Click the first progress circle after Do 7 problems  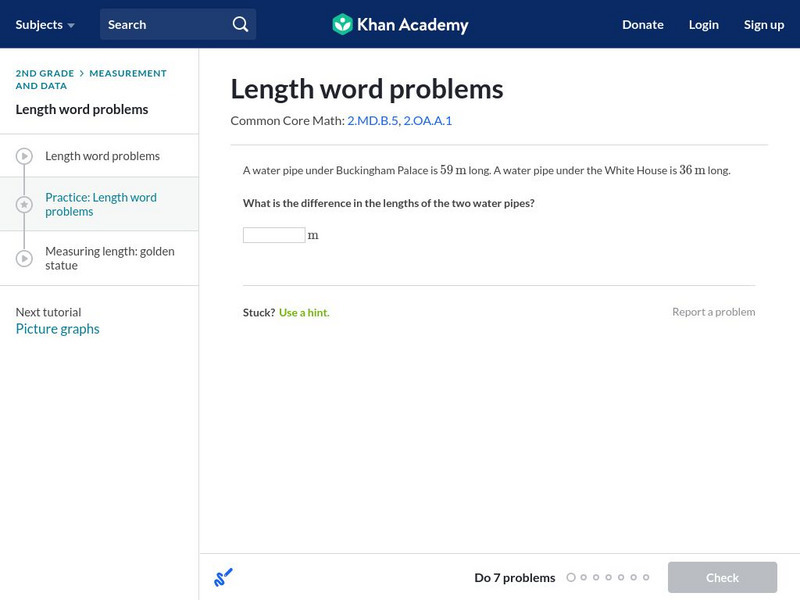tap(571, 577)
